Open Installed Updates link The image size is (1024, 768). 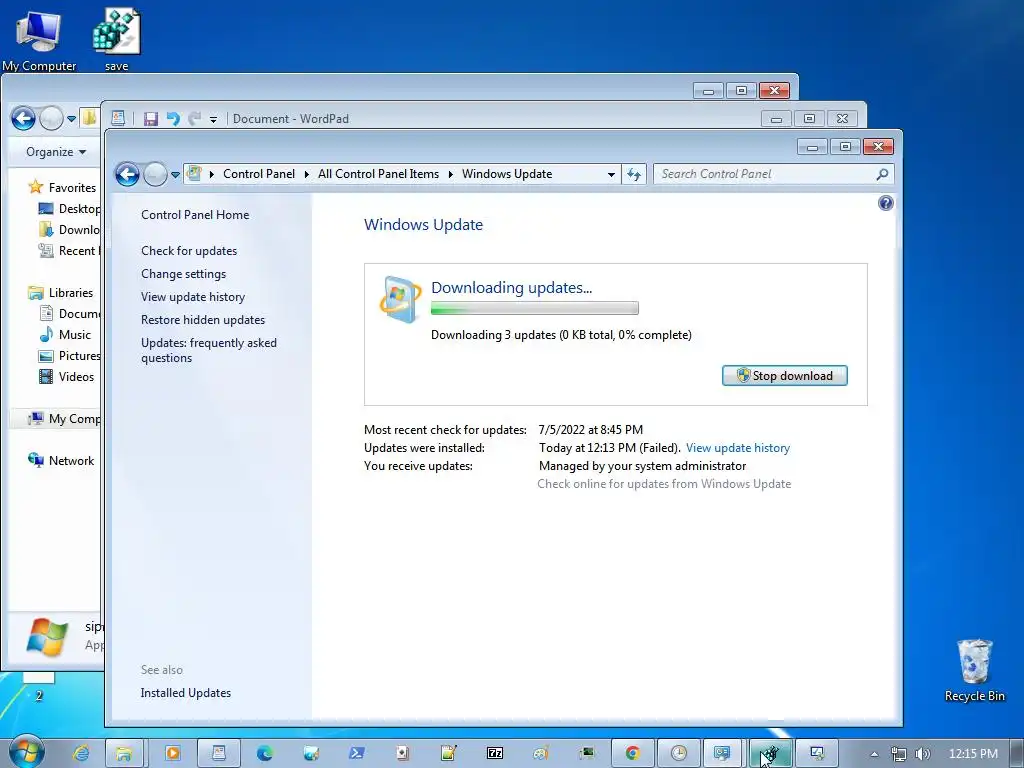pos(185,693)
